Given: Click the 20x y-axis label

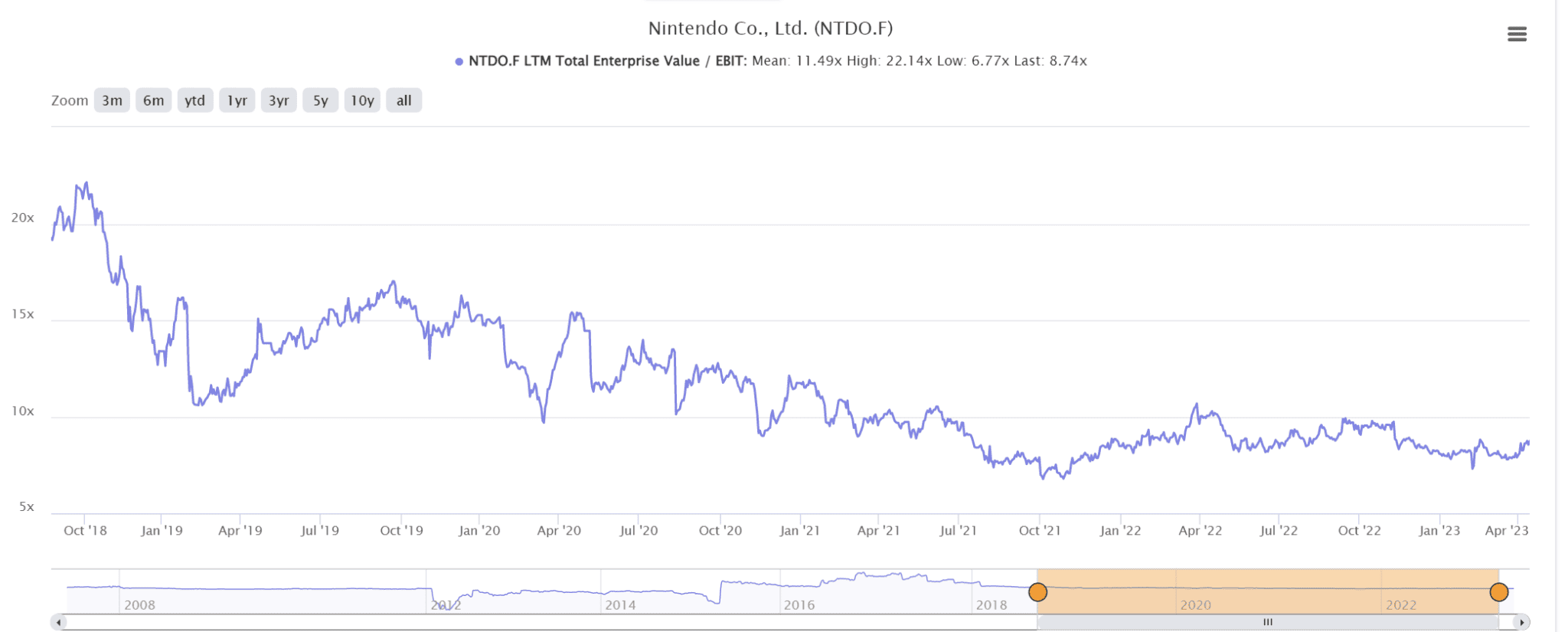Looking at the screenshot, I should pos(22,218).
